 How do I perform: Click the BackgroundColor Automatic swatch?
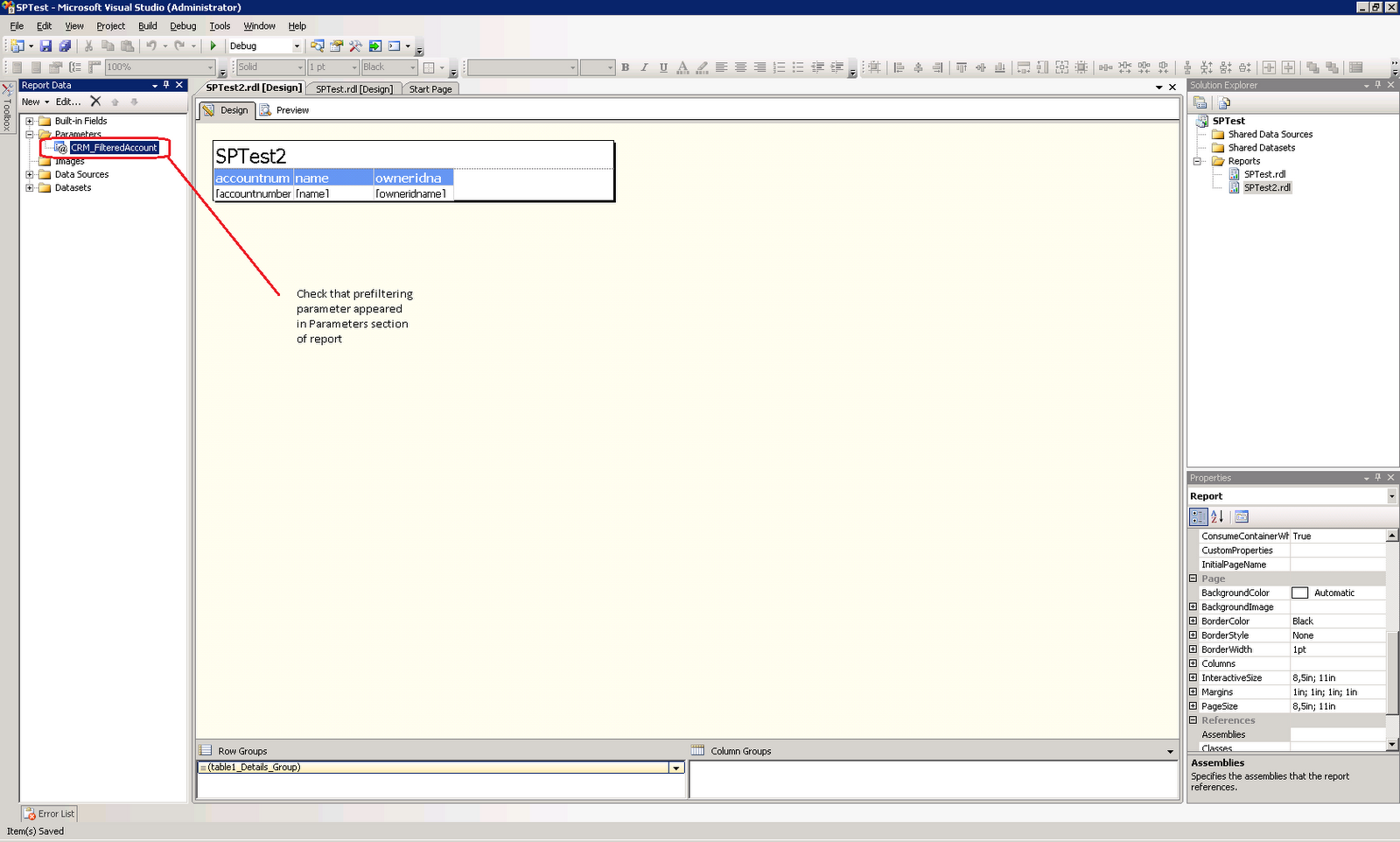[1300, 593]
